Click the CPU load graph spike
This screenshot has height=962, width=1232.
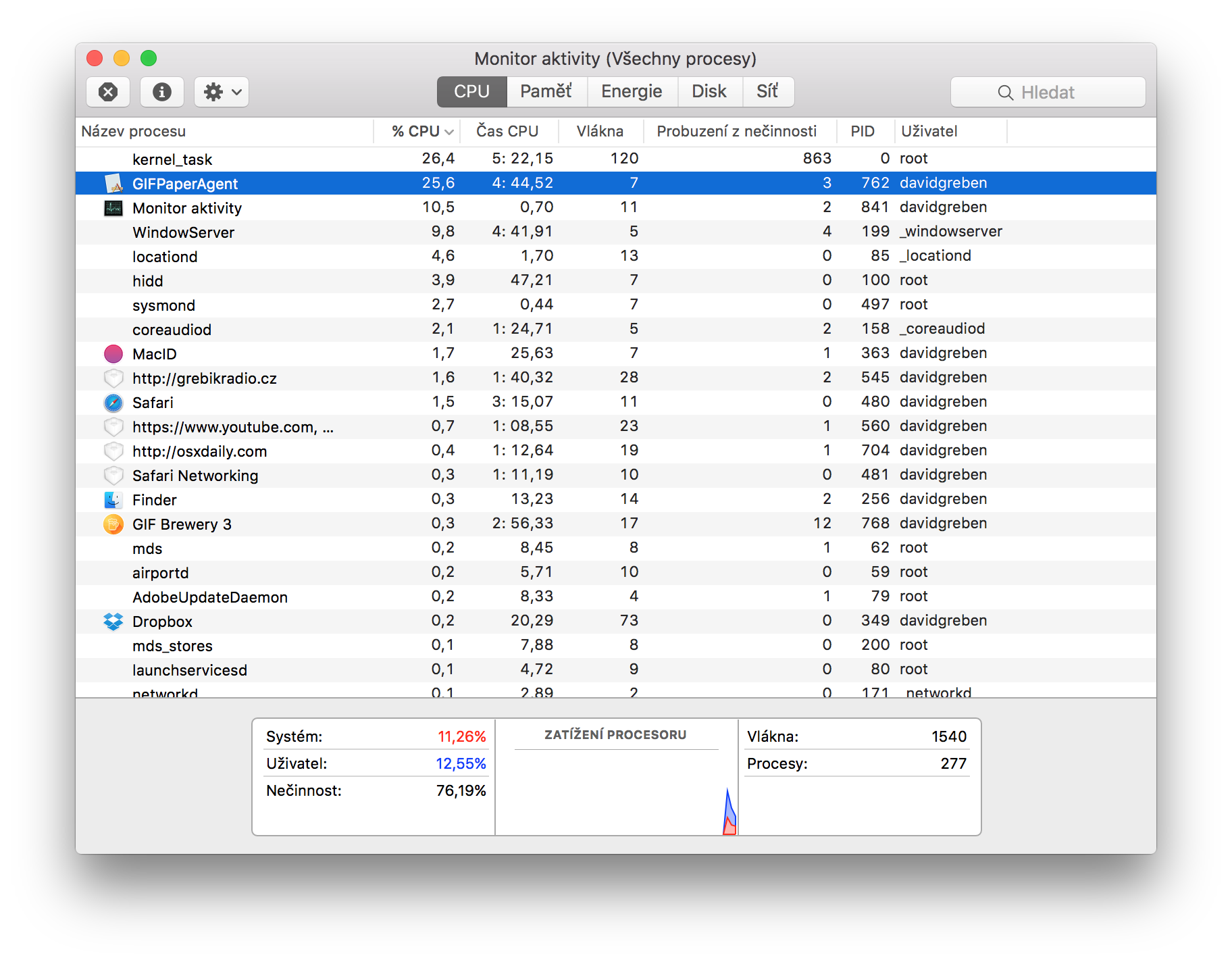[x=729, y=813]
